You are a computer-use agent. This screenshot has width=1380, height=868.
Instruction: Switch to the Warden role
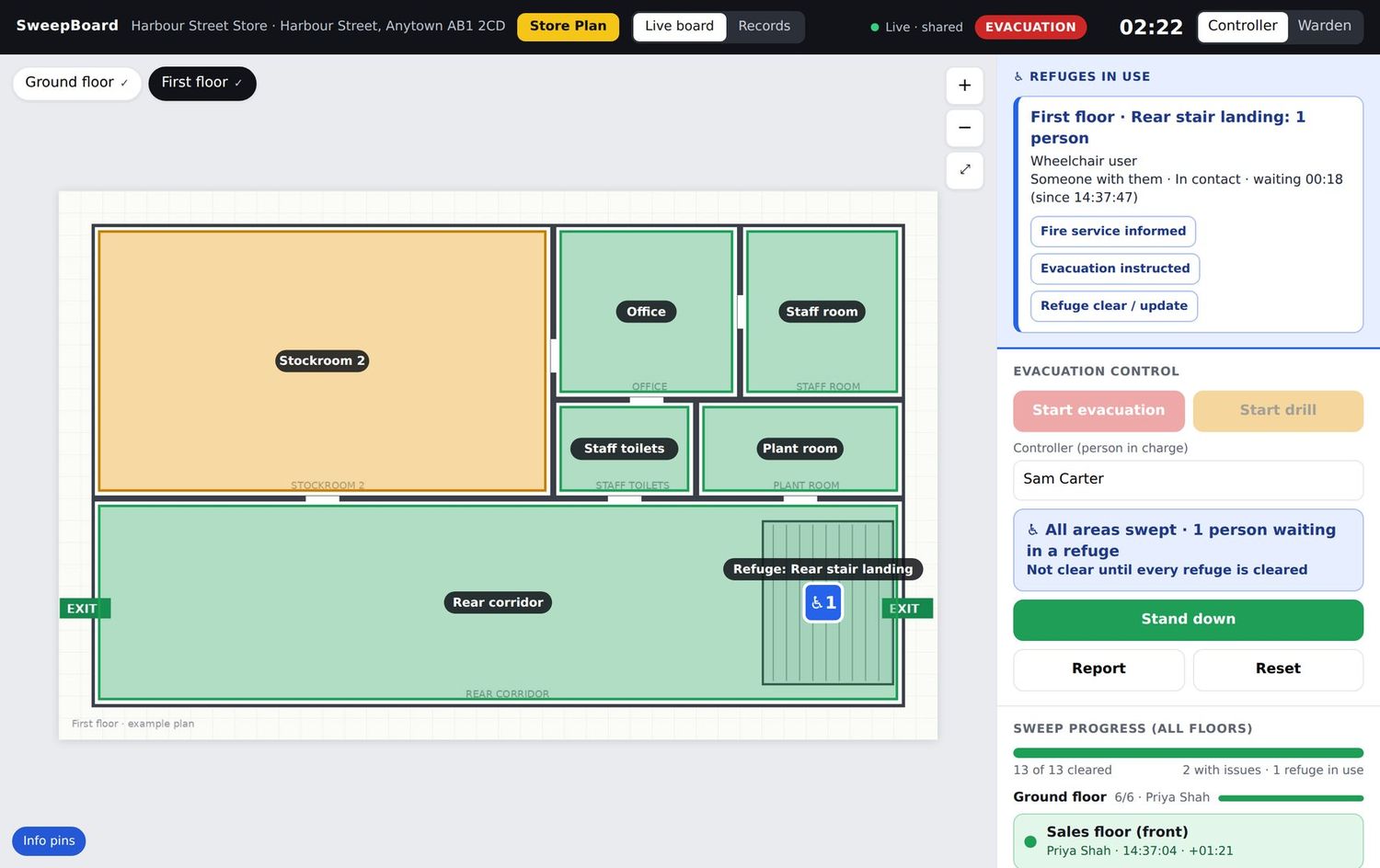(x=1324, y=27)
